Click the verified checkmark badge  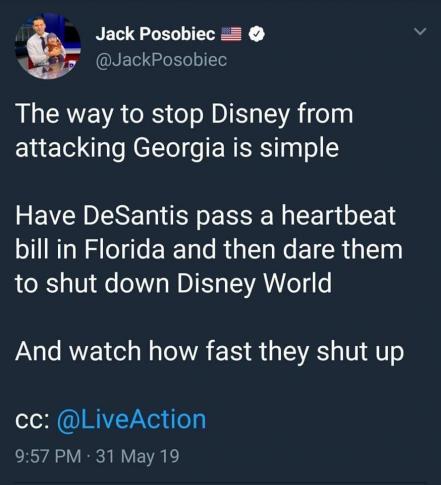tap(257, 34)
